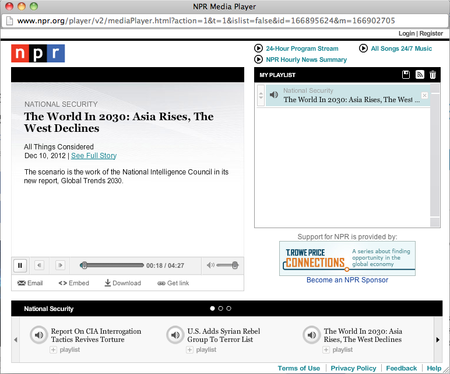The width and height of the screenshot is (450, 374).
Task: Skip to the previous track
Action: (39, 265)
